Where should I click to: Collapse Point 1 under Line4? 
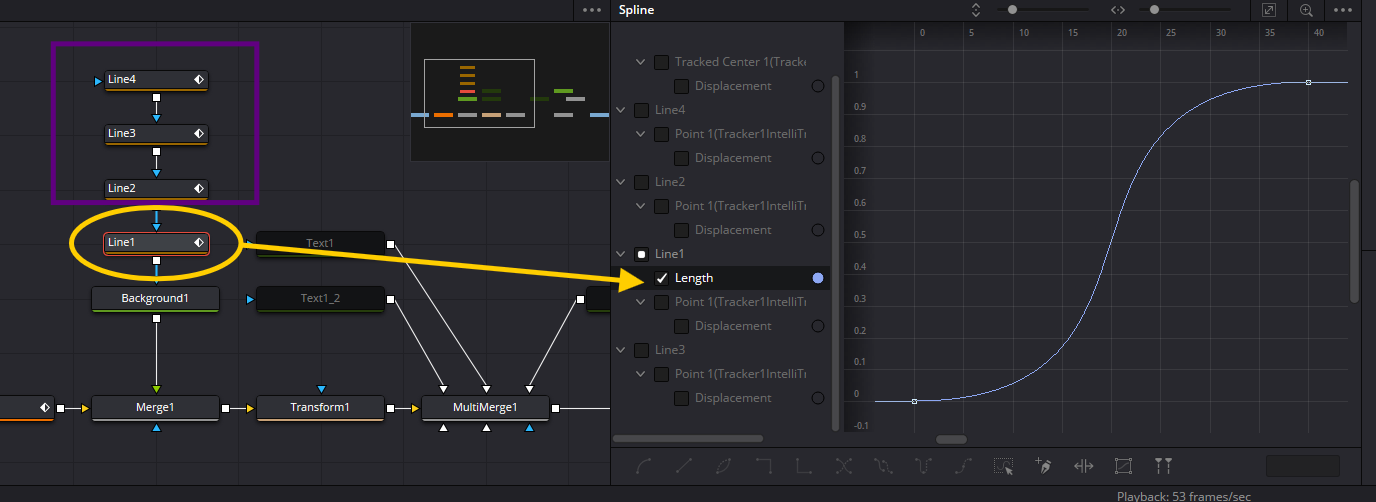click(641, 134)
